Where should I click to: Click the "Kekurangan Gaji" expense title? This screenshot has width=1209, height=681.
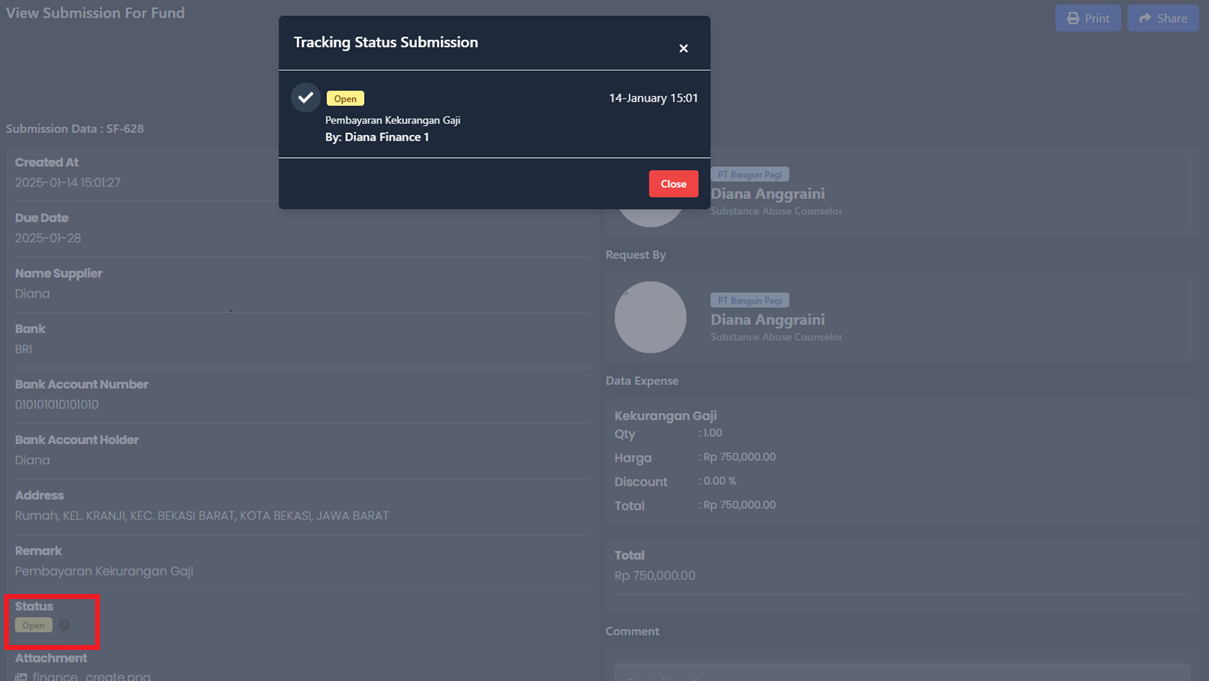666,415
